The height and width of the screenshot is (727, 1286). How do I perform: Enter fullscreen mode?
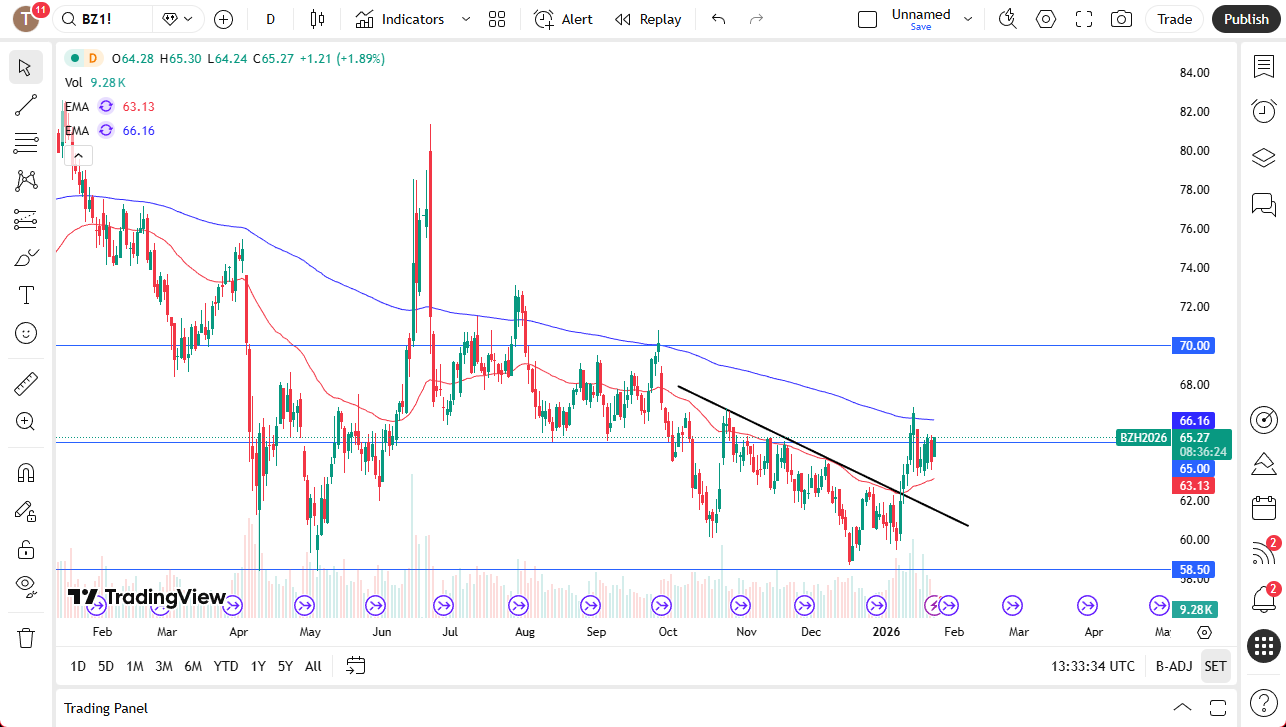(x=1084, y=19)
